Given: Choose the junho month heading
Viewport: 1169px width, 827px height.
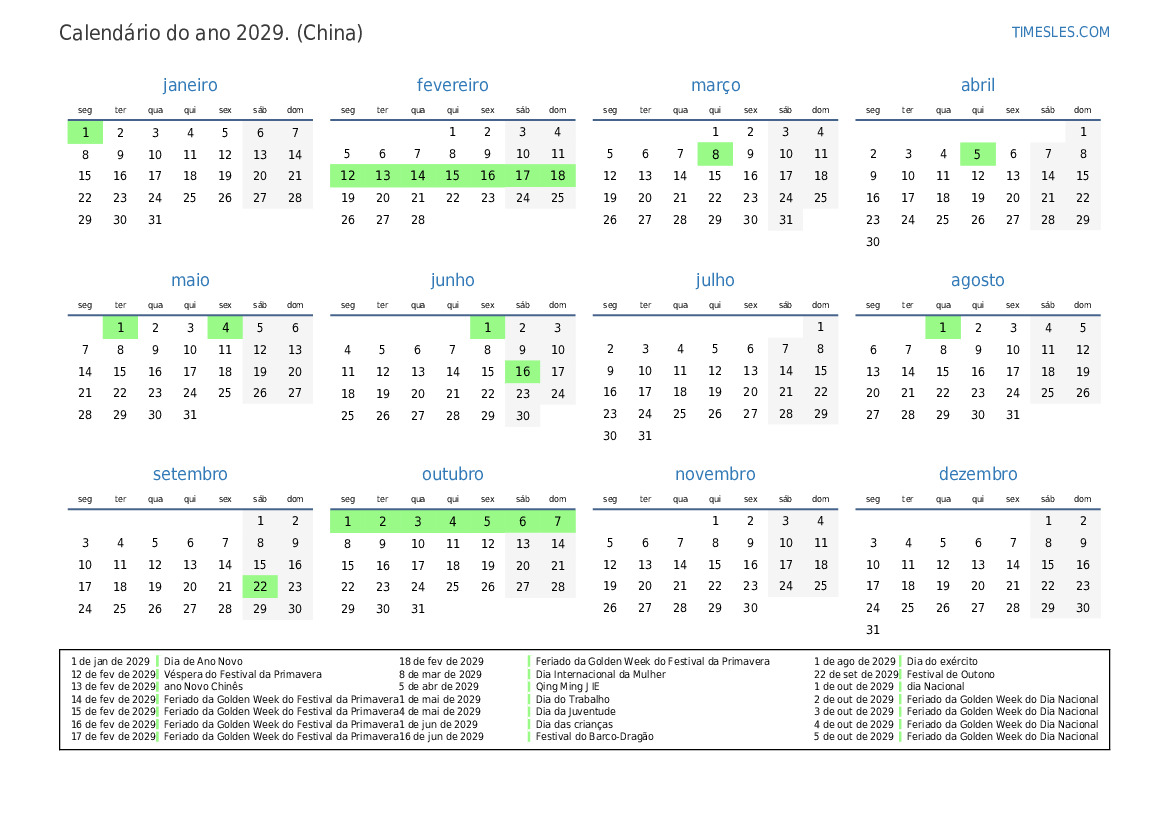Looking at the screenshot, I should point(453,280).
